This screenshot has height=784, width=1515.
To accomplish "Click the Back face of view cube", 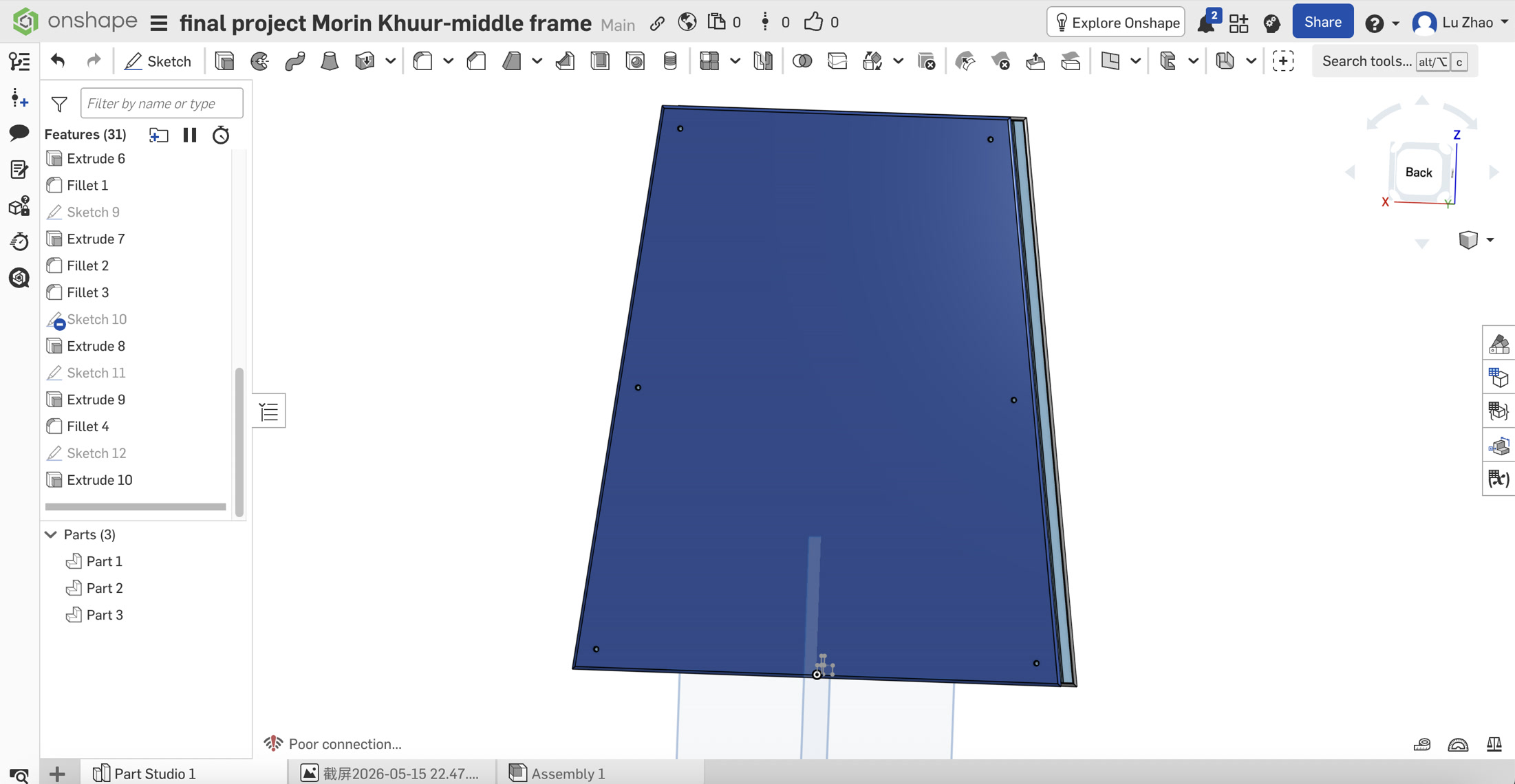I will (1418, 172).
